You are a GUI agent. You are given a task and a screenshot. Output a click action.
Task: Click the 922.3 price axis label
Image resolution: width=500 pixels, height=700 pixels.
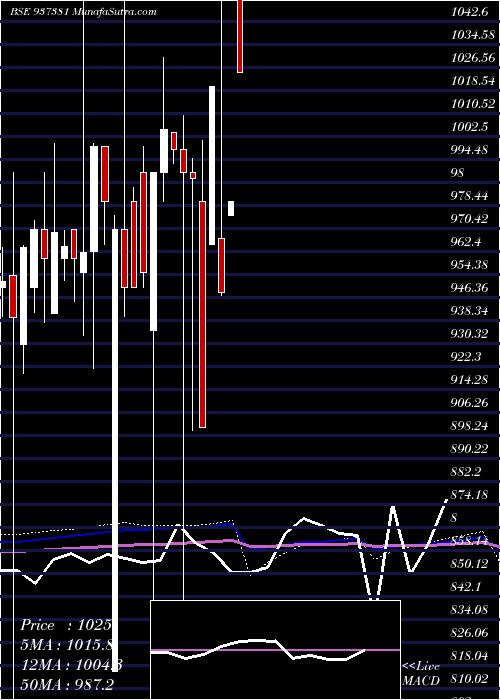466,356
